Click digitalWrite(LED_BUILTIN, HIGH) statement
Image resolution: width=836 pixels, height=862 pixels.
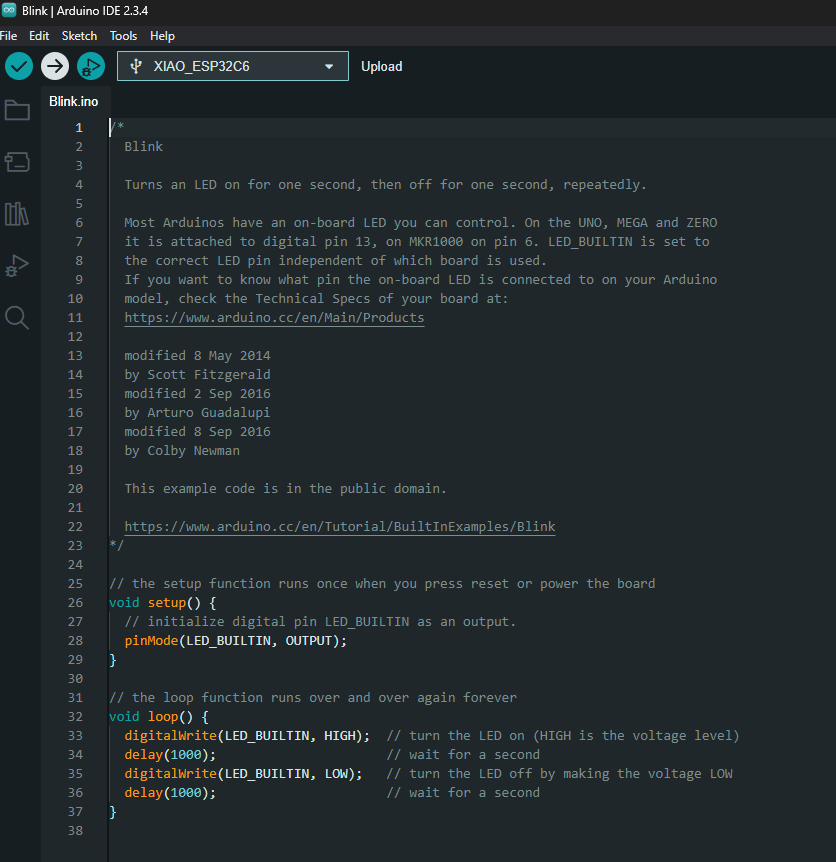[x=247, y=736]
